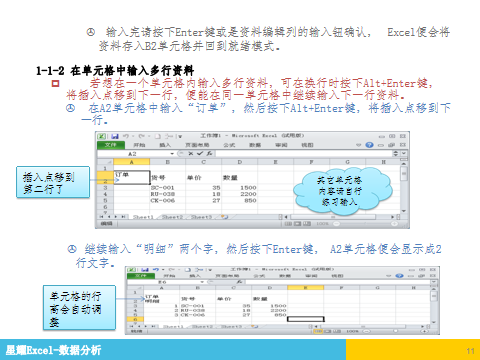Click the name box showing E6

pos(163,282)
